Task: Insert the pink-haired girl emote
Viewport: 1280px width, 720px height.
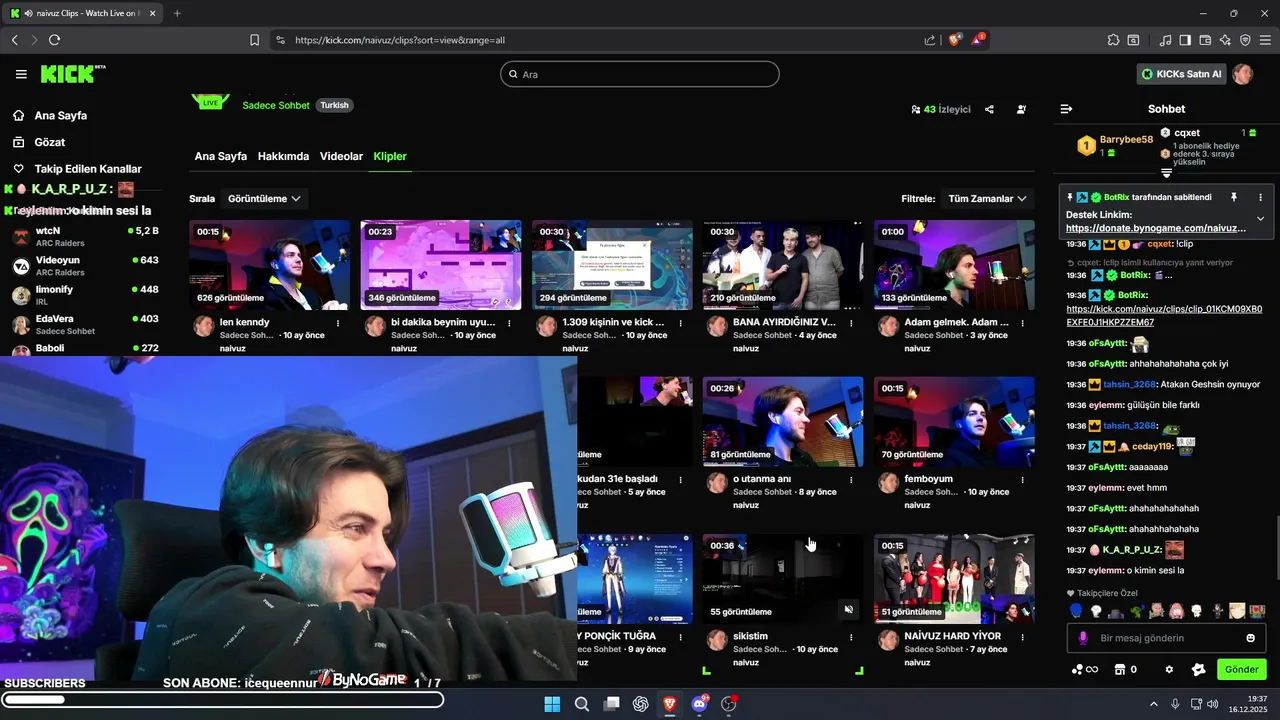Action: (1177, 611)
